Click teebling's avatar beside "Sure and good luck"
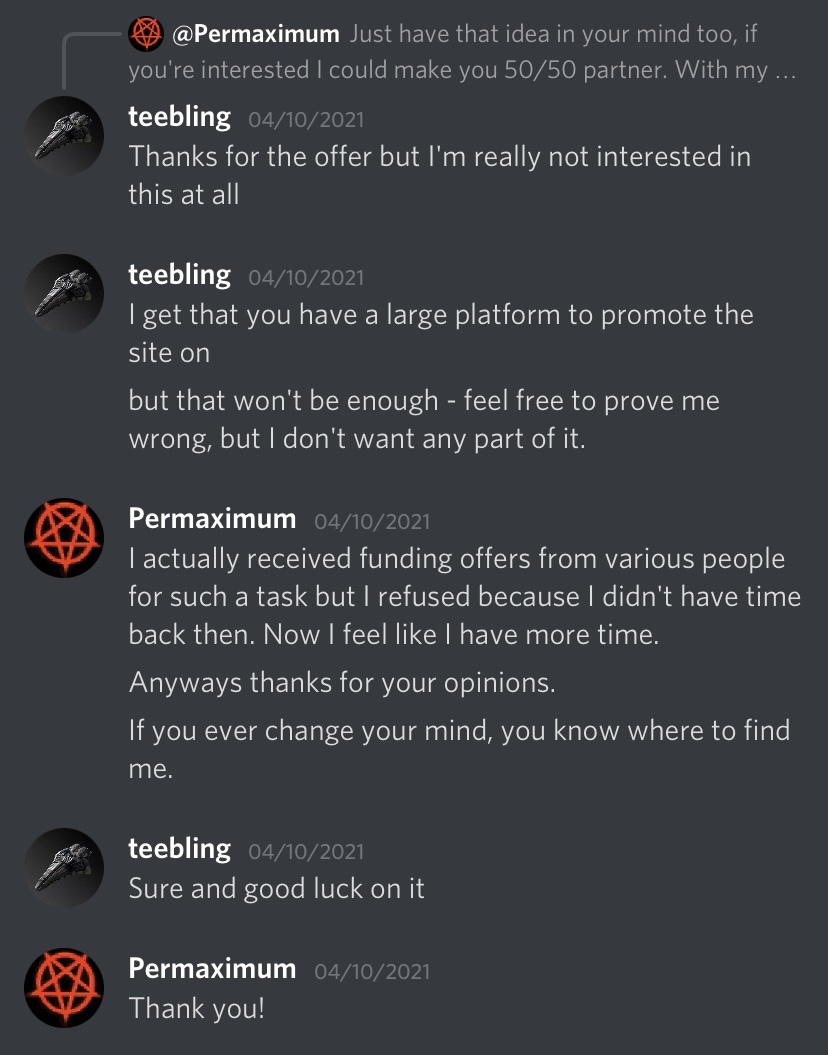This screenshot has width=828, height=1055. tap(64, 868)
